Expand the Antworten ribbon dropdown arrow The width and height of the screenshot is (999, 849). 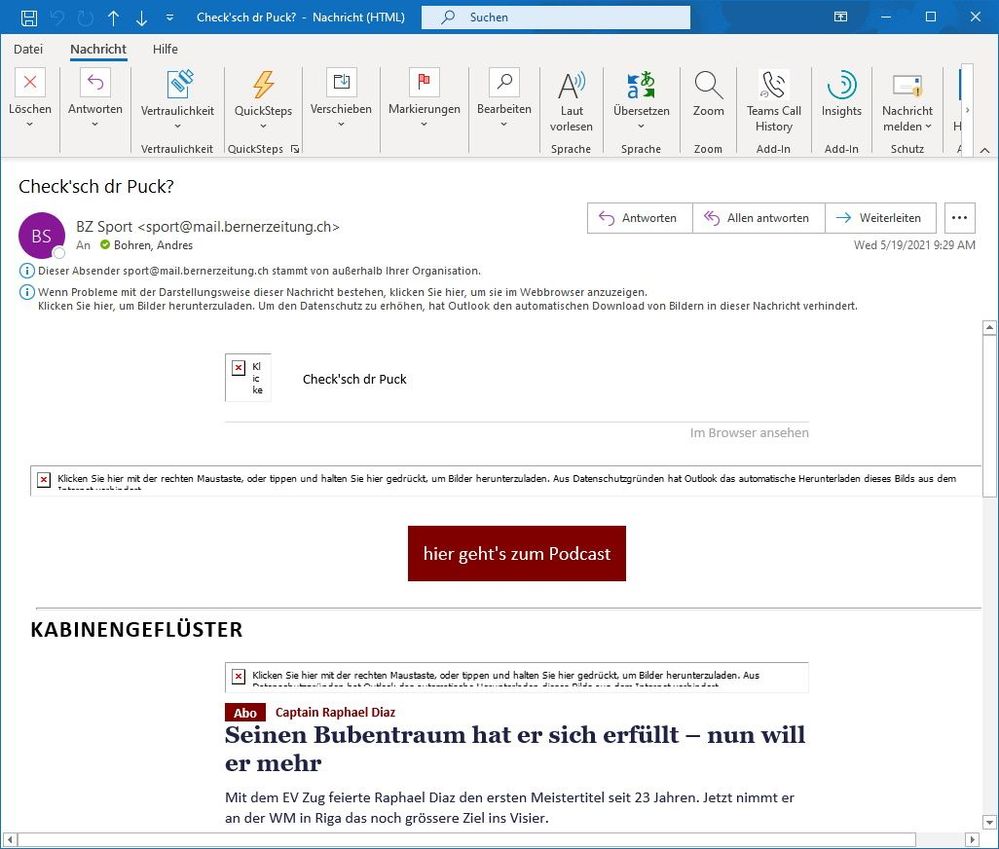95,124
